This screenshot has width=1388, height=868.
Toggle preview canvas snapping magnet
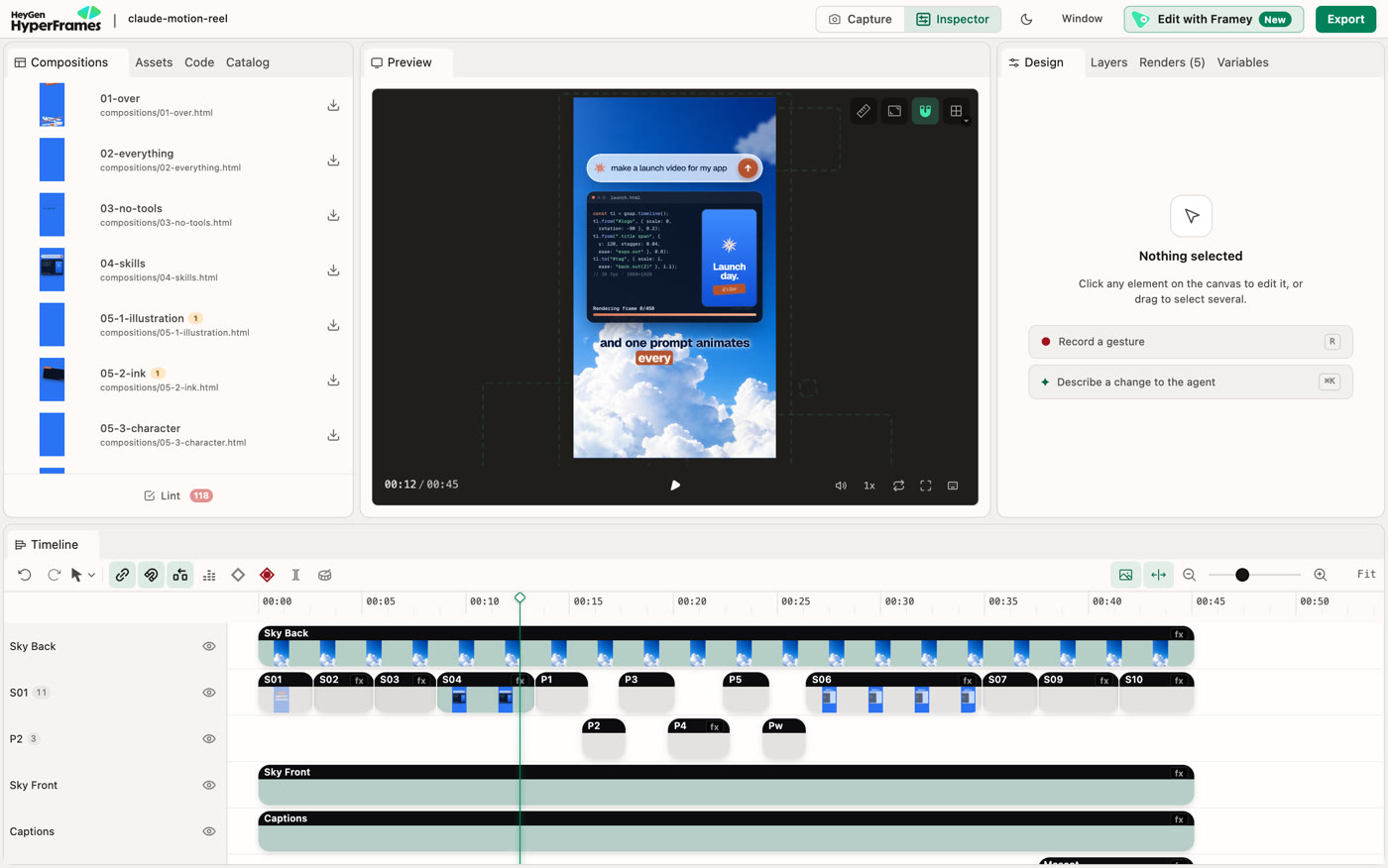coord(925,111)
